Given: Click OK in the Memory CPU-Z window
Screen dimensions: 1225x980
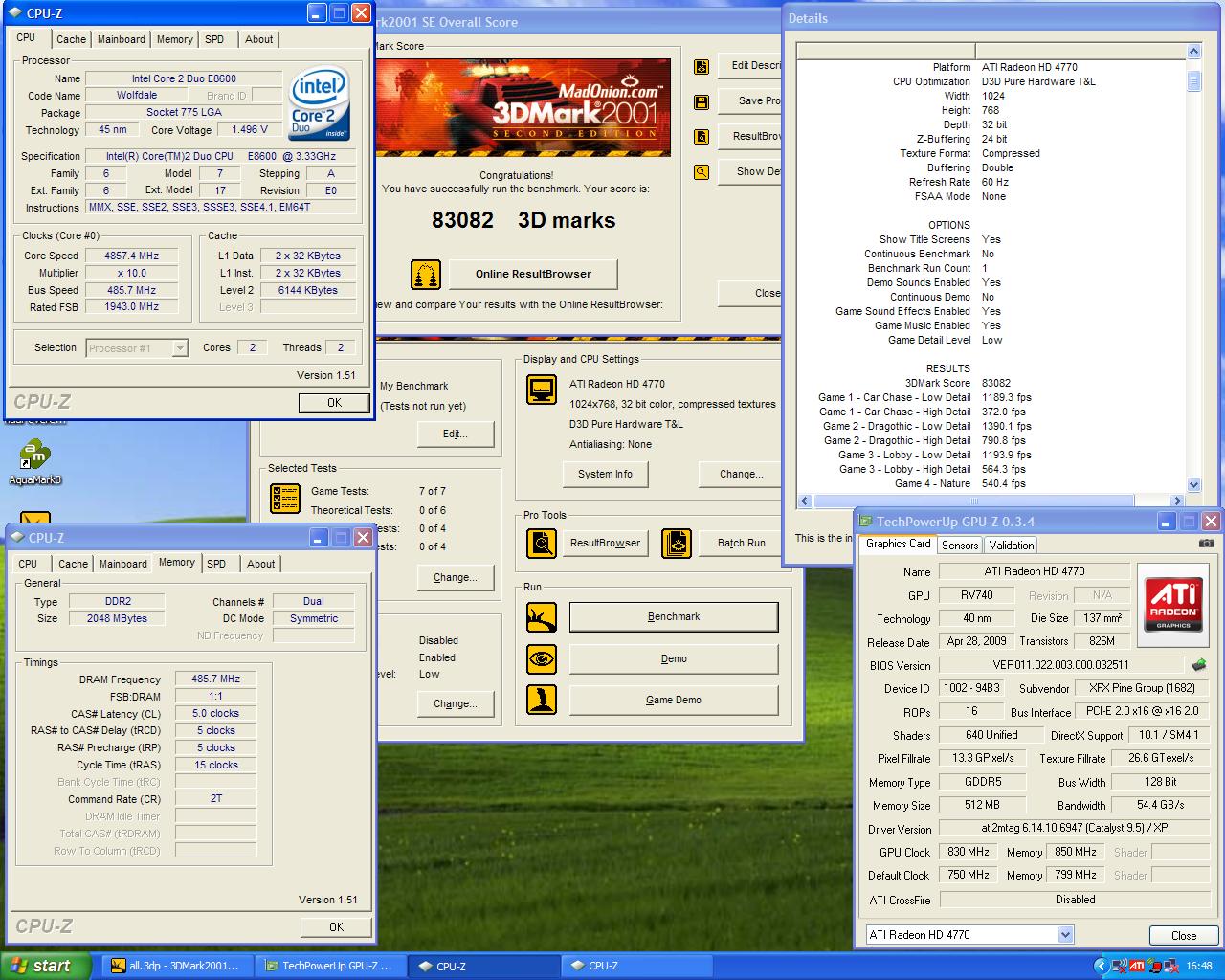Looking at the screenshot, I should click(x=336, y=926).
